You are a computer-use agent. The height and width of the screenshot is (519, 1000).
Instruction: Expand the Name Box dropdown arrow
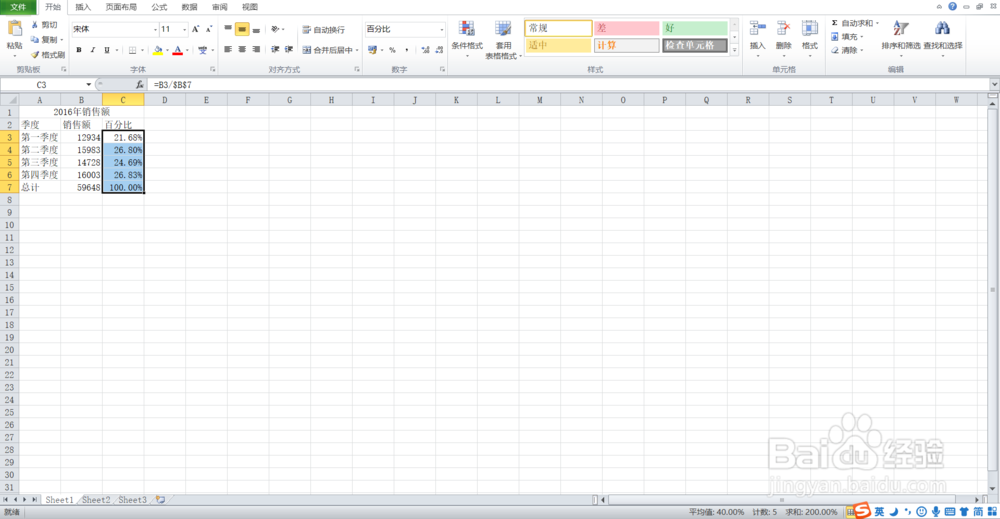click(x=89, y=84)
